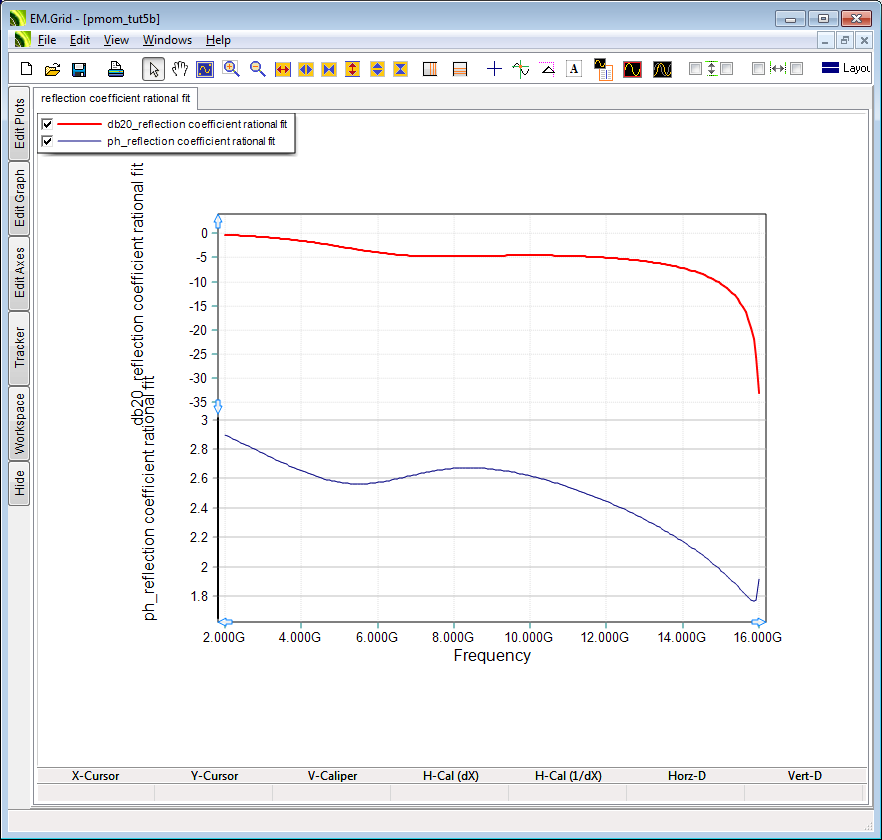882x840 pixels.
Task: Select the Pan hand tool
Action: pyautogui.click(x=180, y=69)
